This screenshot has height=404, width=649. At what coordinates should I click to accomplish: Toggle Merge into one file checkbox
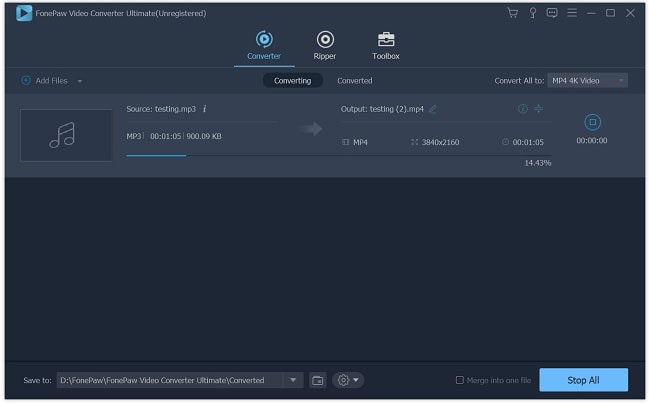pos(459,380)
